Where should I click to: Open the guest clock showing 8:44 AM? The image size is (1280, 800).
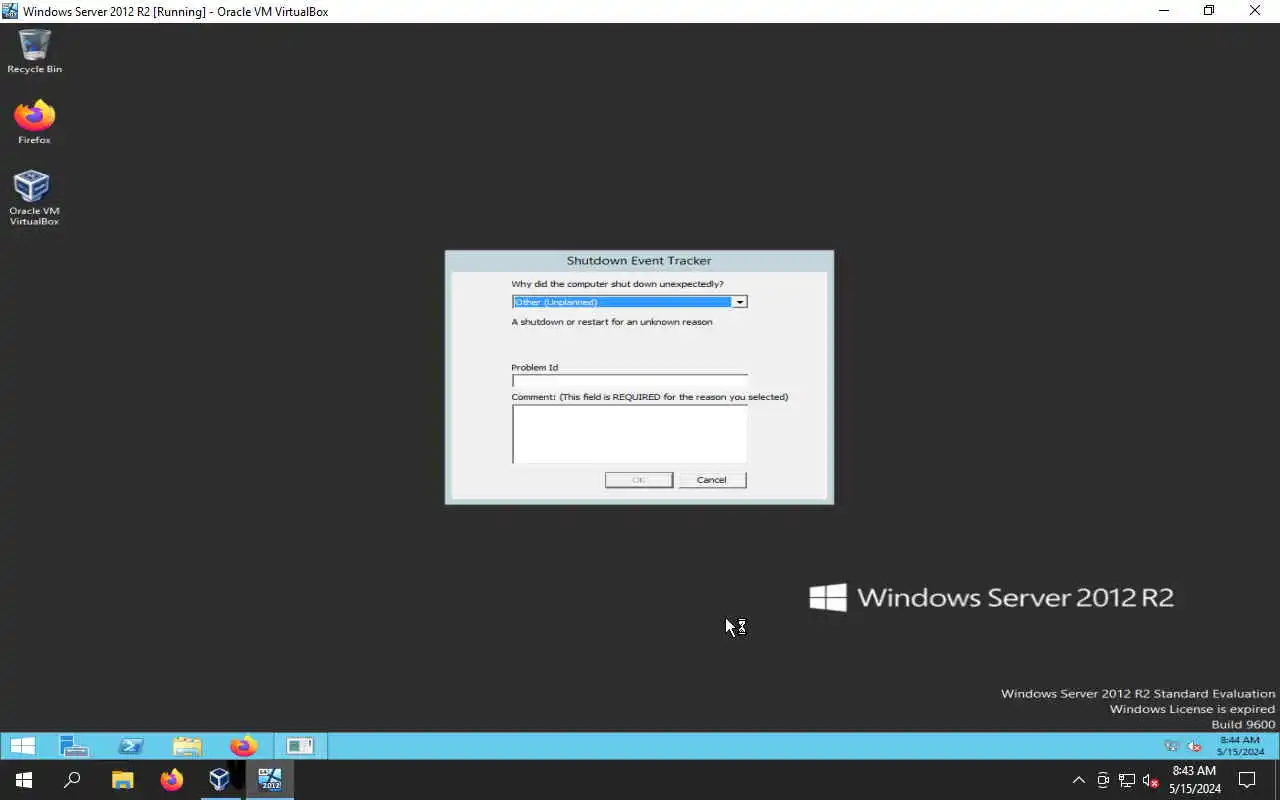[x=1240, y=746]
